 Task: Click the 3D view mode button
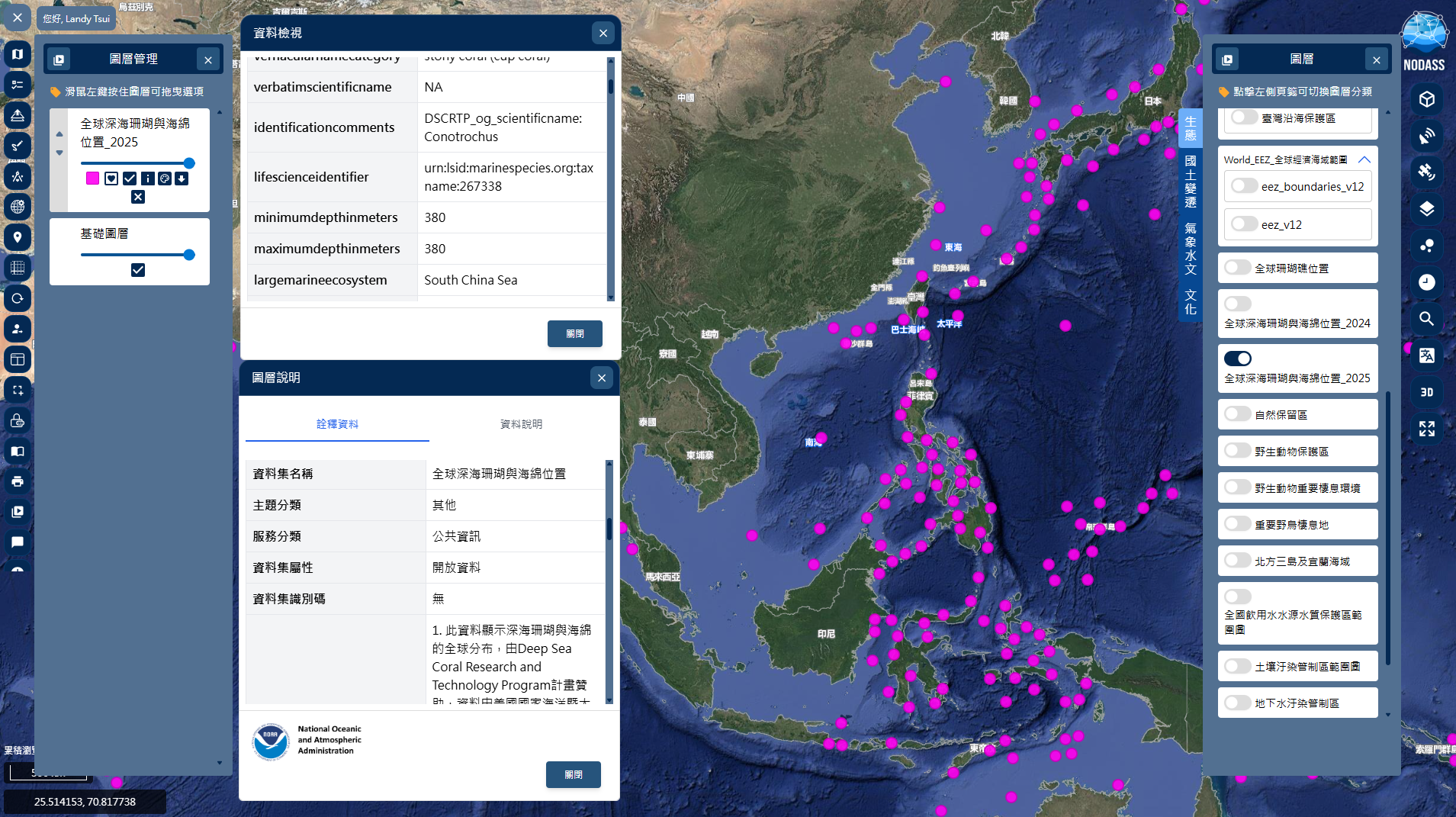point(1426,392)
